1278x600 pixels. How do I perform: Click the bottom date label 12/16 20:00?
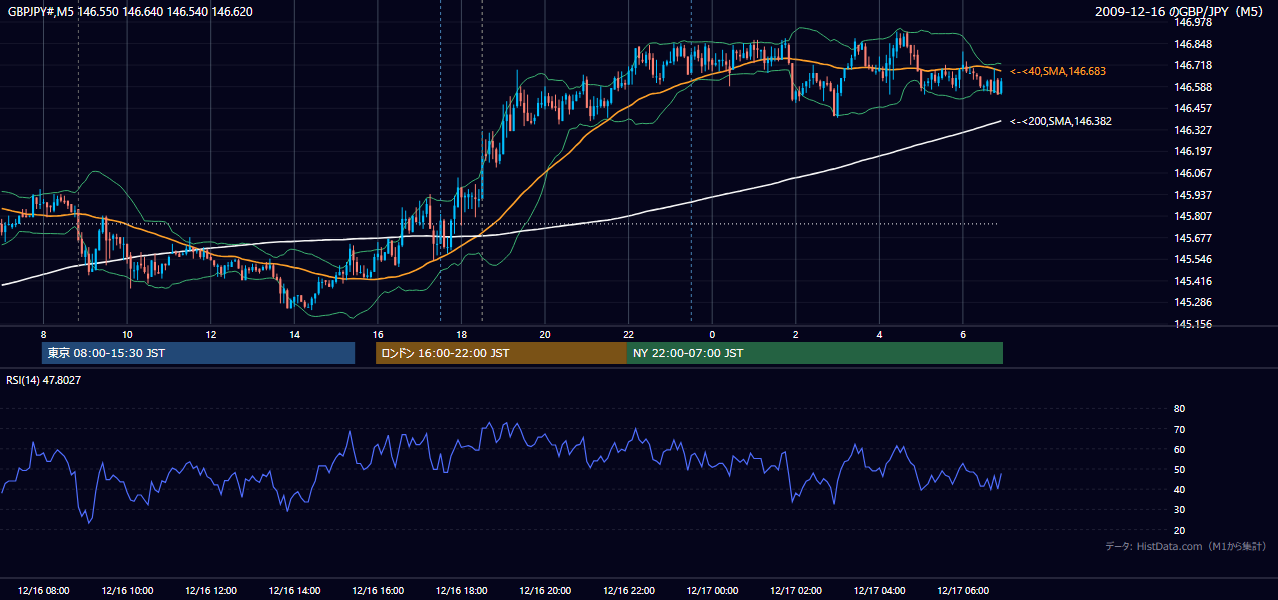[x=544, y=591]
